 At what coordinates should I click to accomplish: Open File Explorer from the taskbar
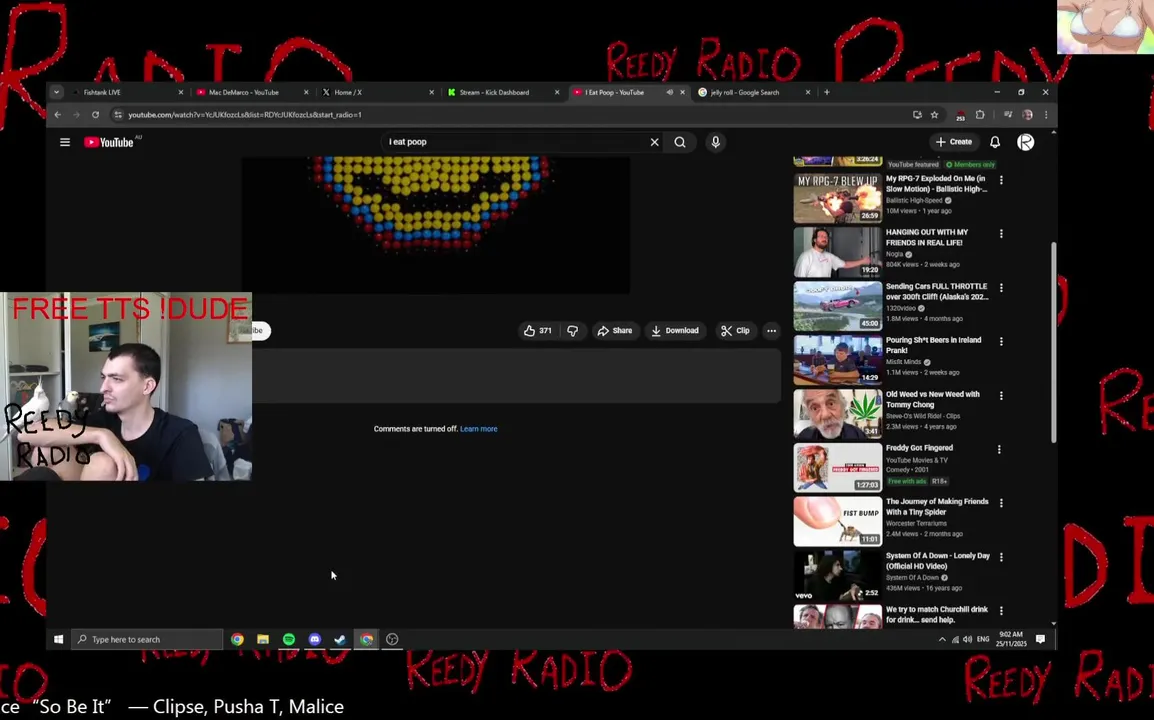[263, 639]
